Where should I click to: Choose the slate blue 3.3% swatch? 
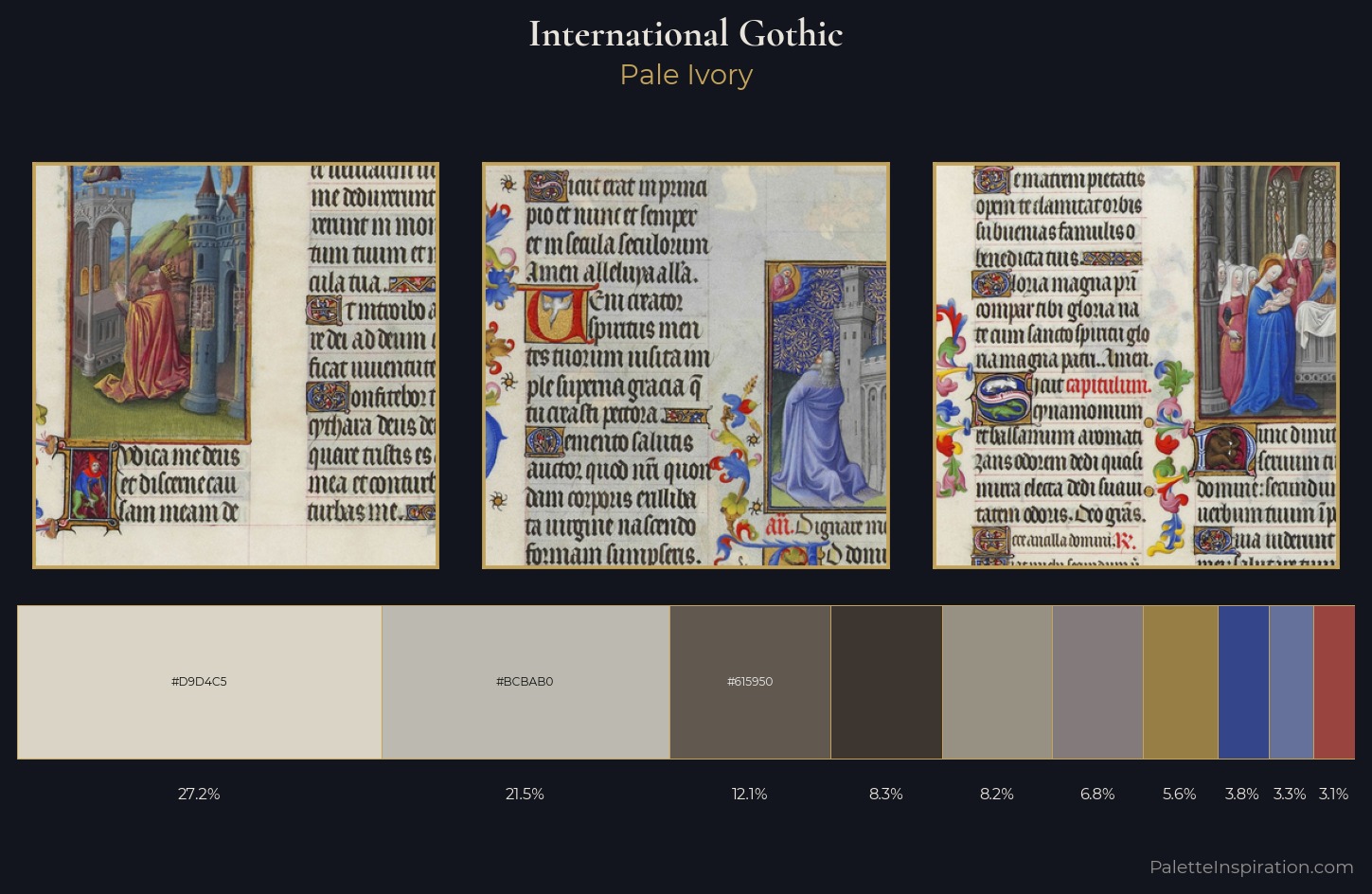click(x=1291, y=682)
